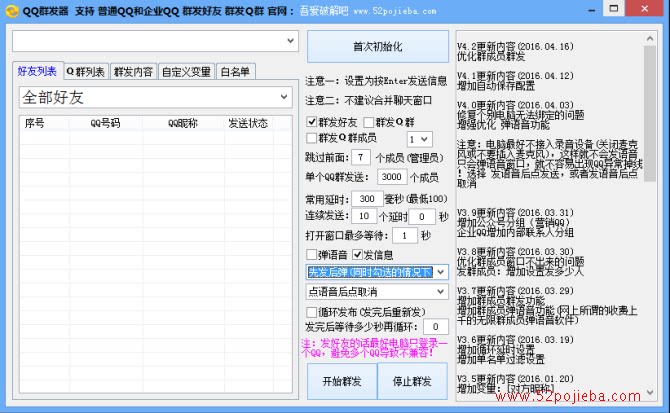Viewport: 670px width, 413px height.
Task: Expand the 点语音后点取消 dropdown
Action: tap(377, 292)
